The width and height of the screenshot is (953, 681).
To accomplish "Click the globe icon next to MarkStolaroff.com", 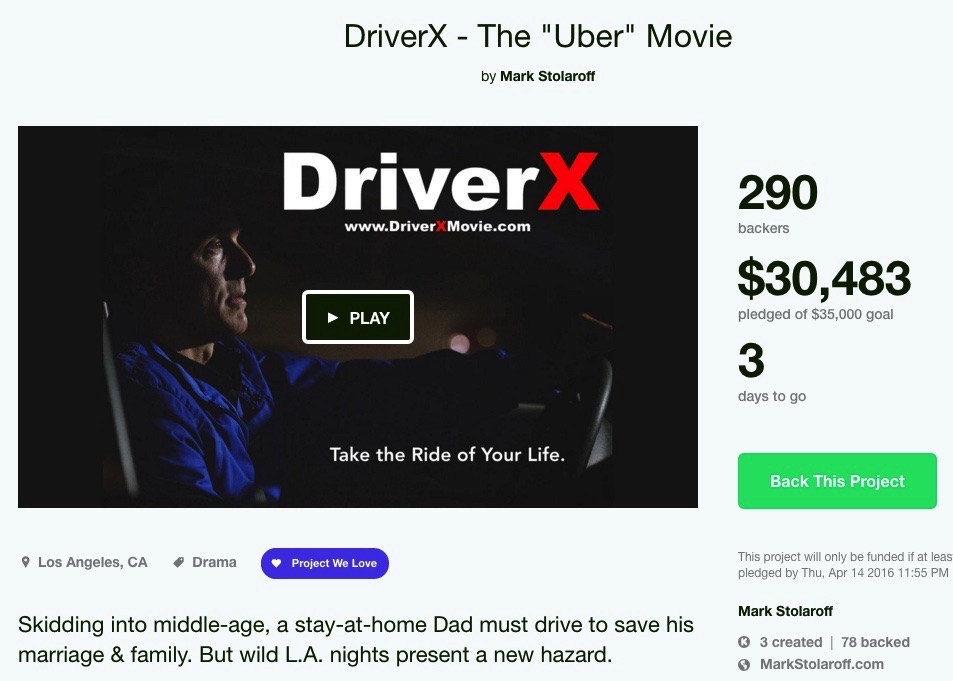I will click(744, 665).
